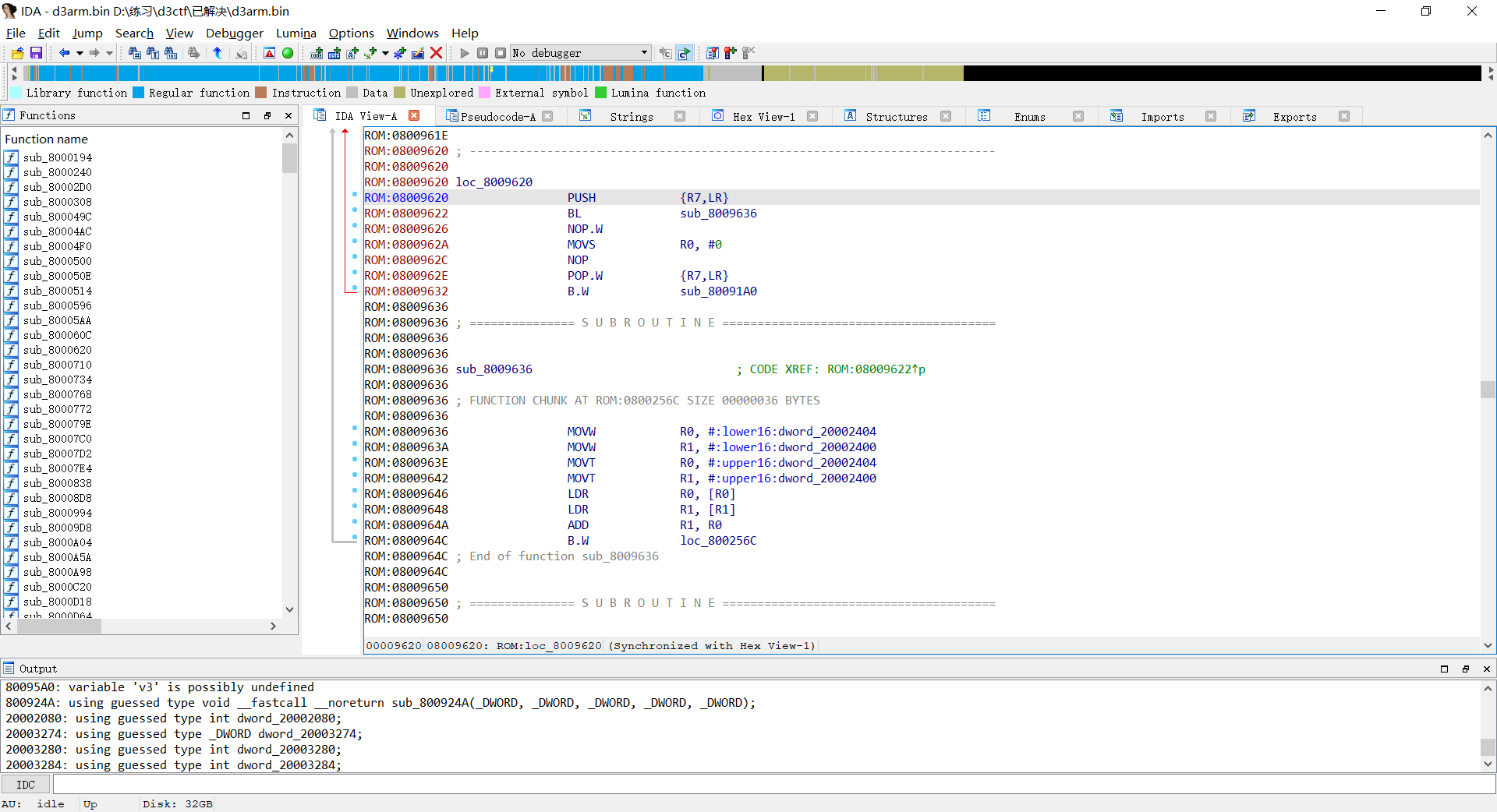The height and width of the screenshot is (812, 1497).
Task: Stop the debugger process with the square button
Action: coord(501,53)
